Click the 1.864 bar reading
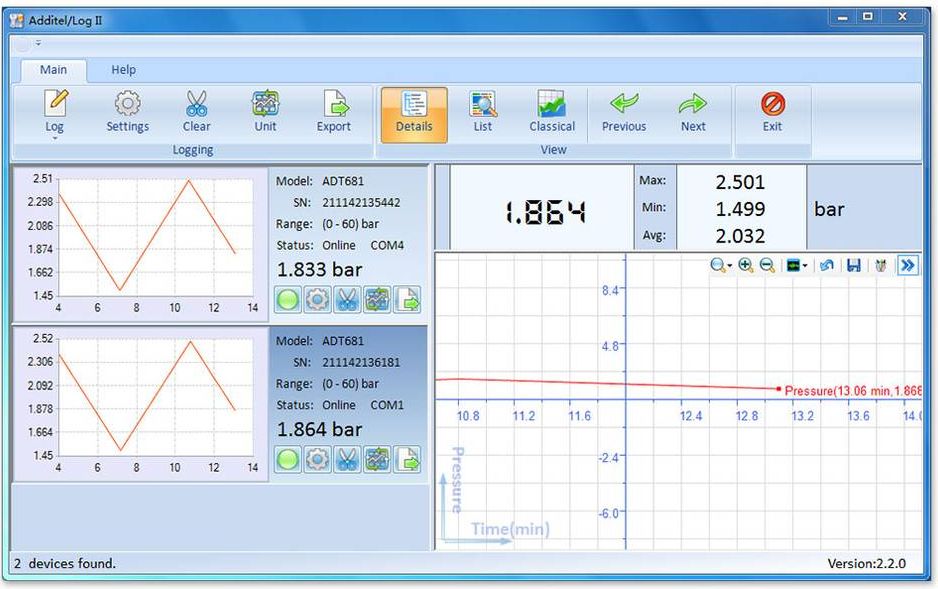The width and height of the screenshot is (938, 589). pos(319,429)
